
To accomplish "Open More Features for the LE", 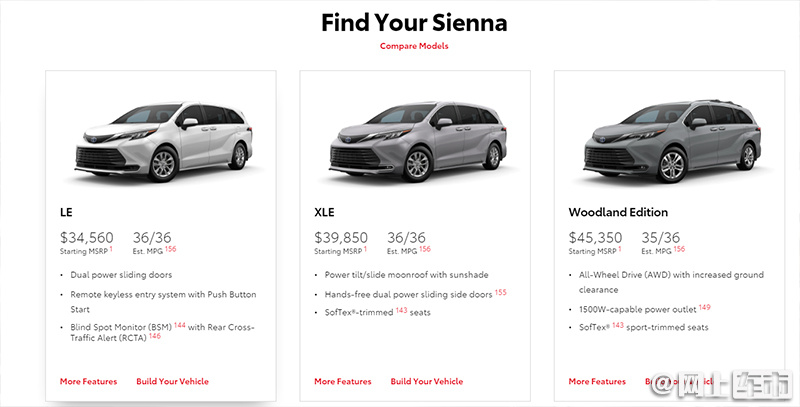I will coord(88,381).
